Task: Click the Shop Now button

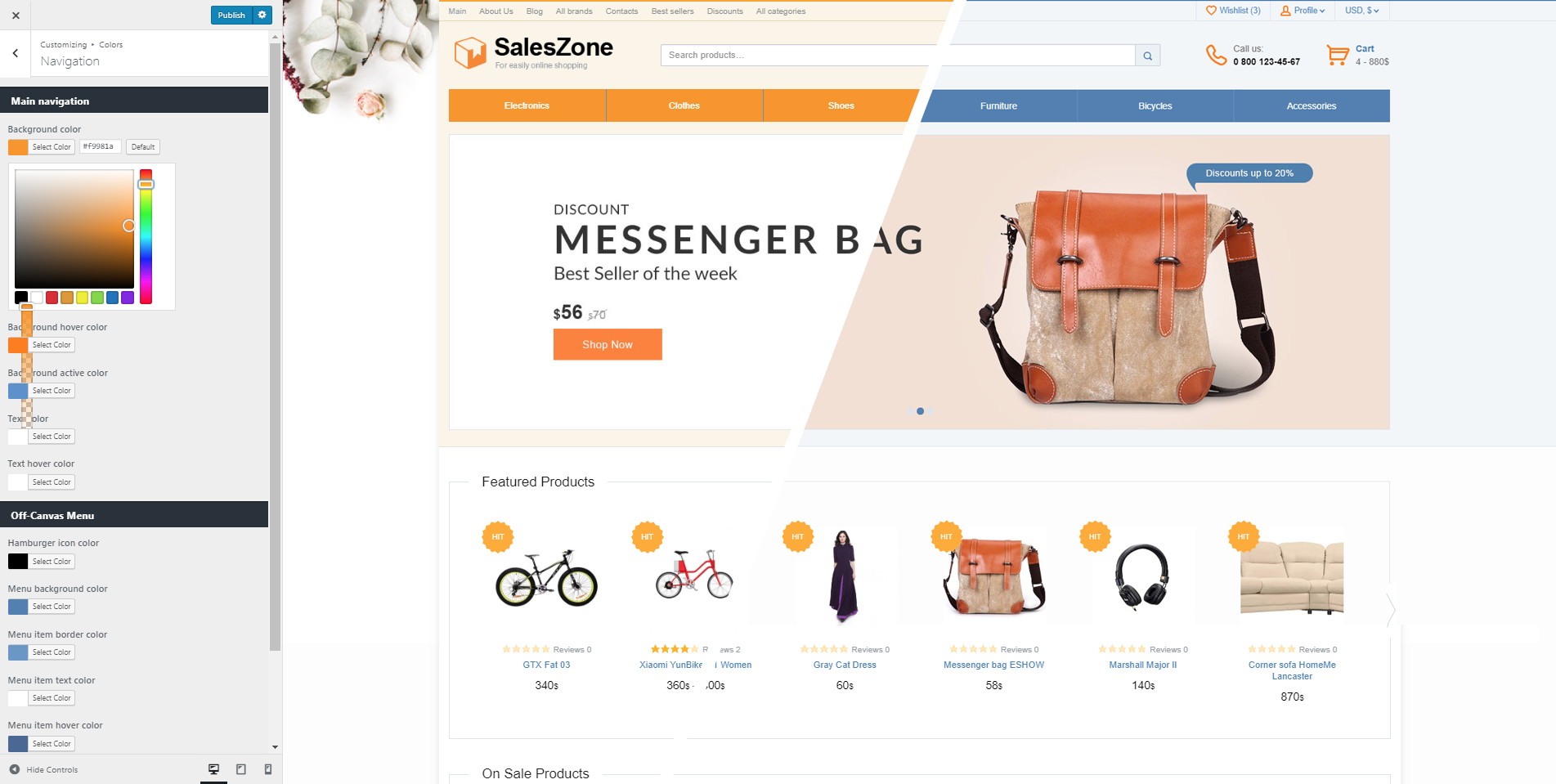Action: coord(608,344)
